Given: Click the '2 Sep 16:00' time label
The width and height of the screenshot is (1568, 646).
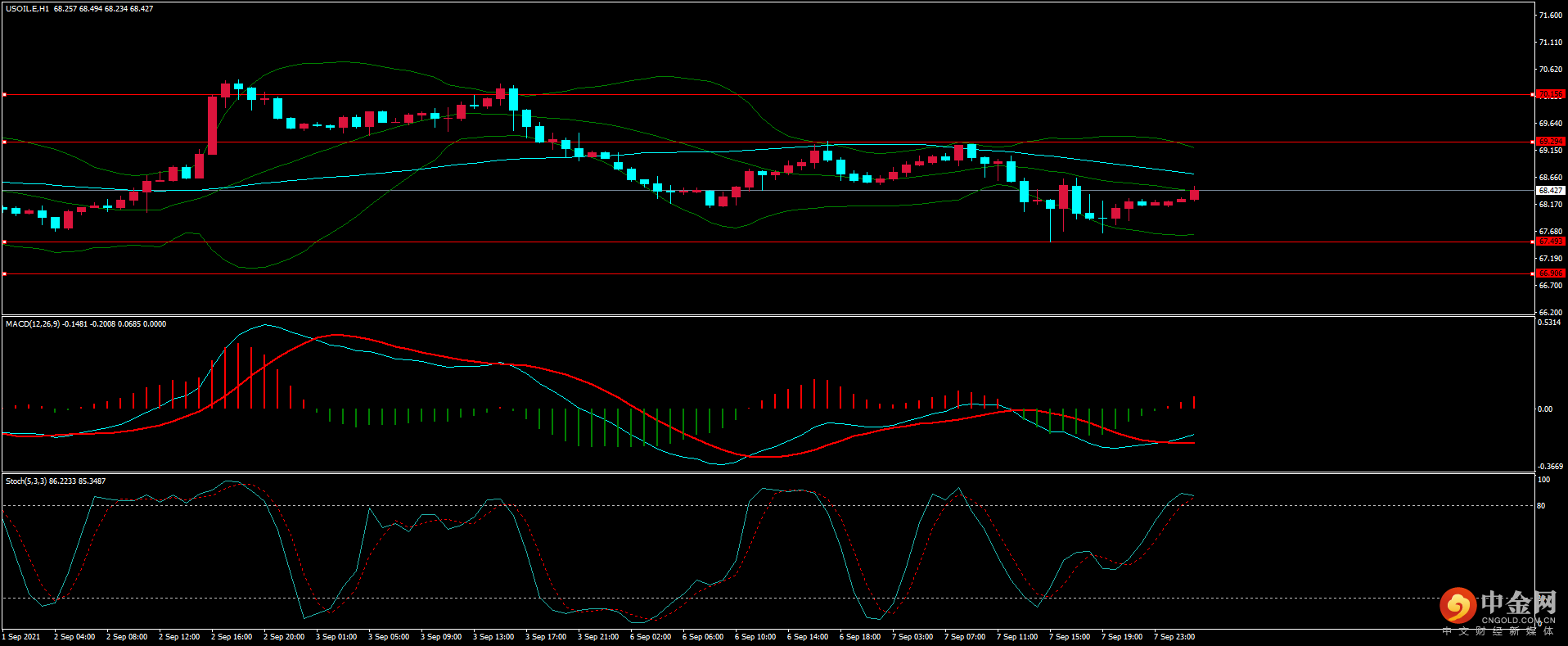Looking at the screenshot, I should tap(232, 637).
